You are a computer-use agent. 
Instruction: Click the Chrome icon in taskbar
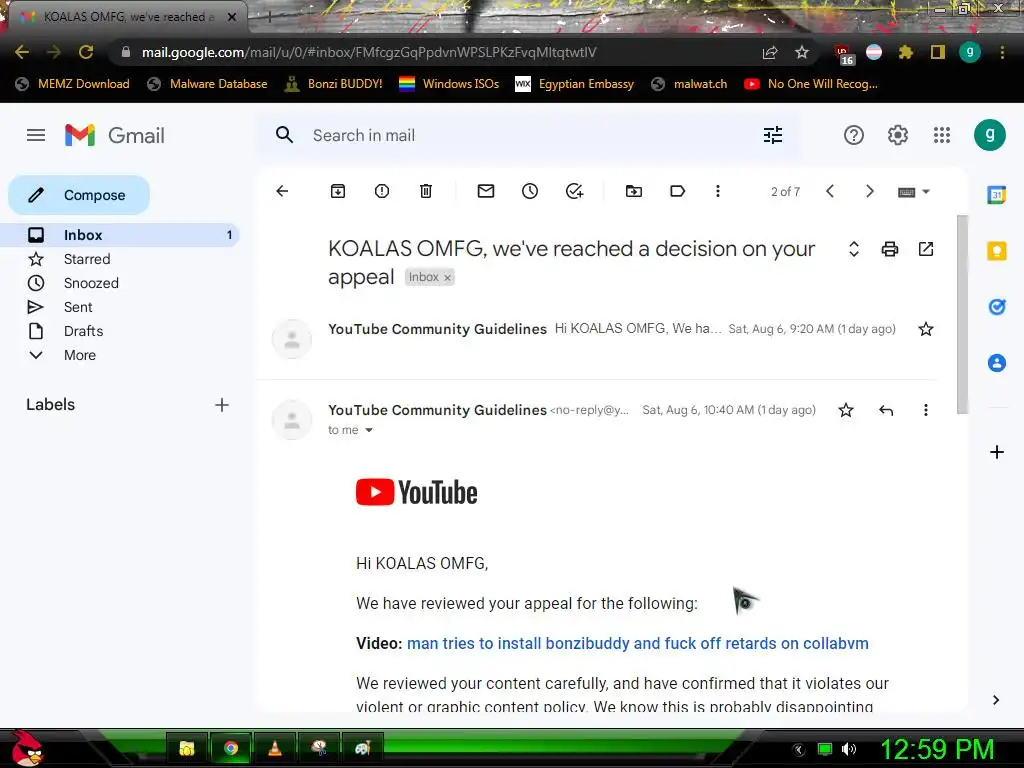231,748
